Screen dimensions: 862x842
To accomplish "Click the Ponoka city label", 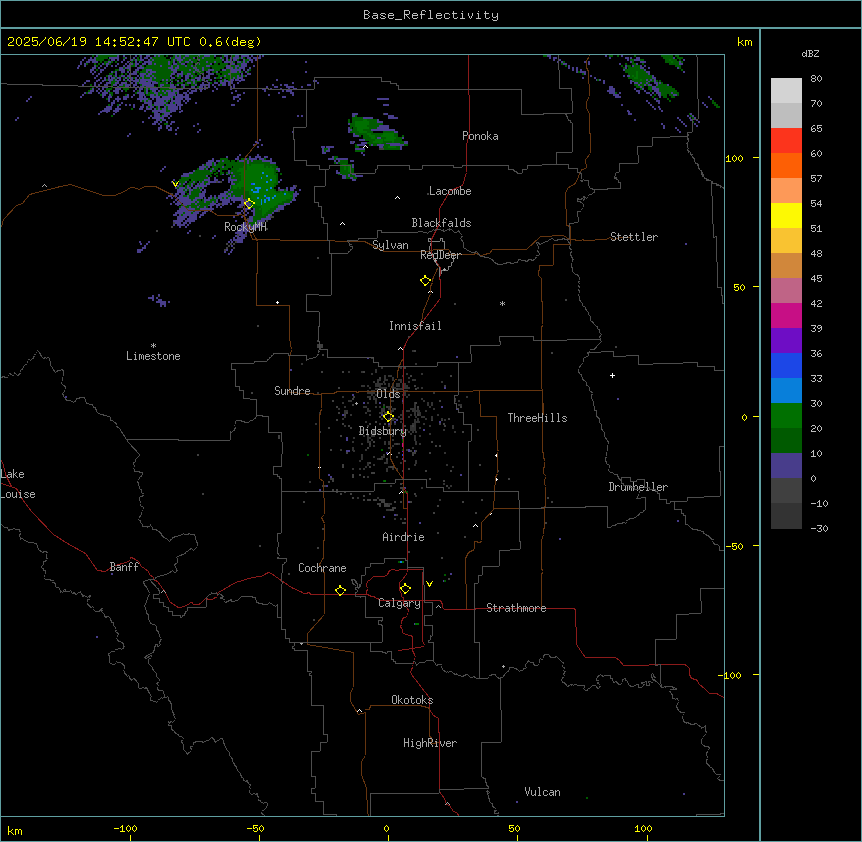I will (480, 136).
